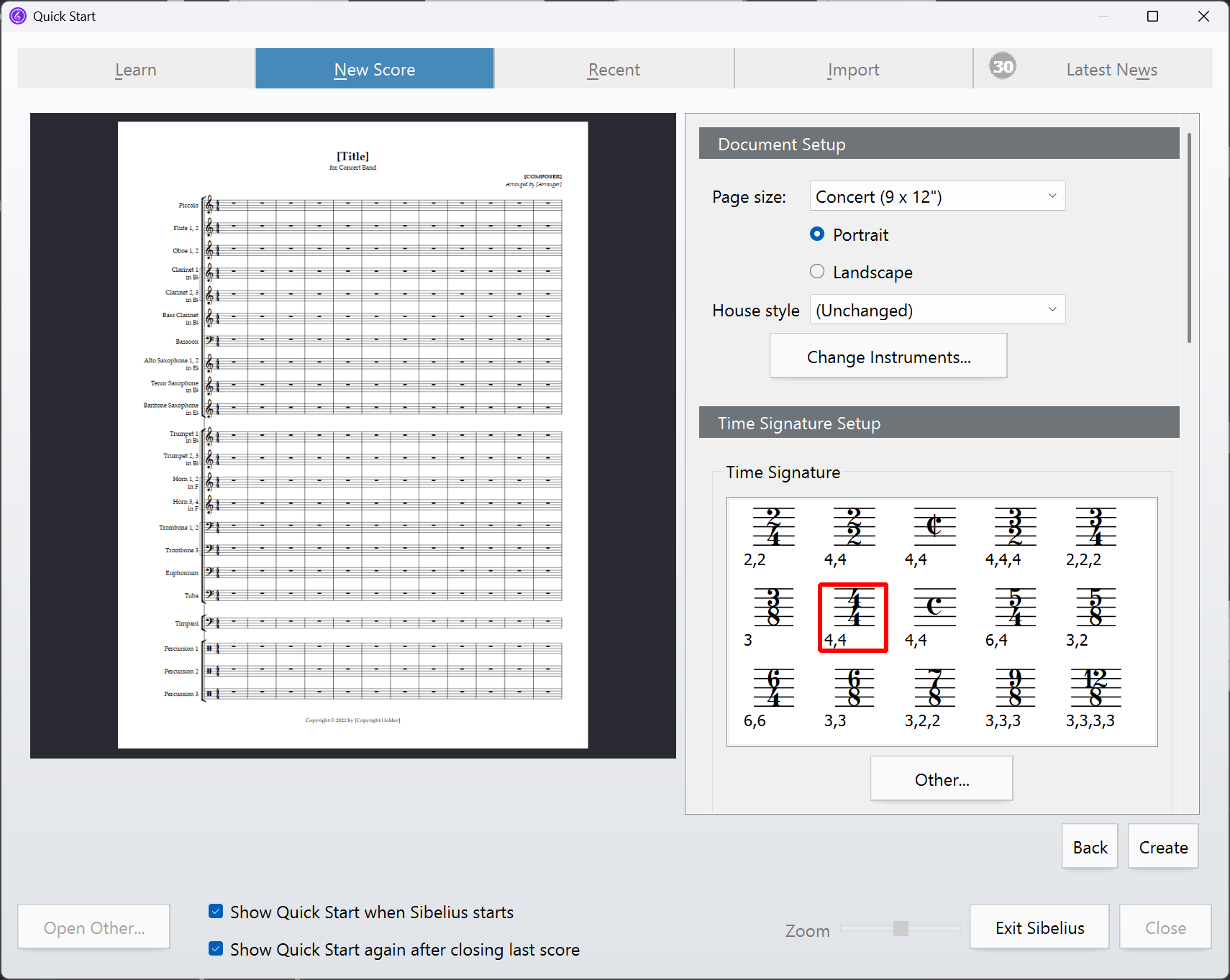Pick the 3/8 time signature icon
The width and height of the screenshot is (1230, 980).
(x=773, y=608)
